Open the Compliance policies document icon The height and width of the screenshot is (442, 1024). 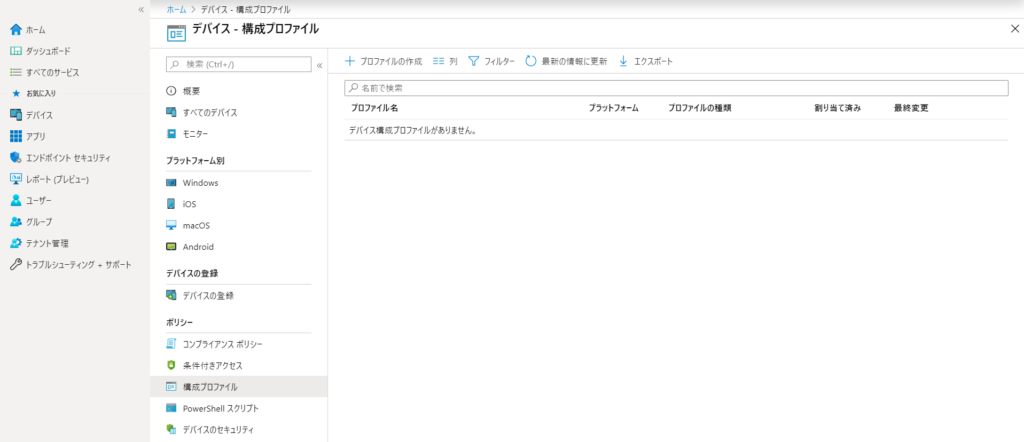(x=171, y=343)
